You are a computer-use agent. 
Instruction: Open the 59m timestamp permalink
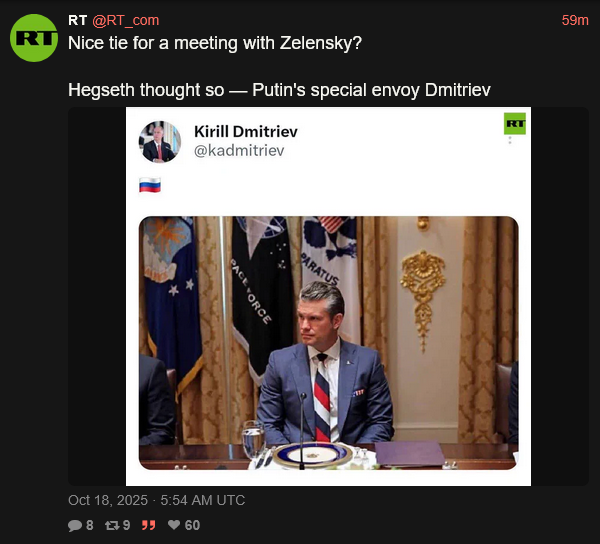pyautogui.click(x=575, y=20)
